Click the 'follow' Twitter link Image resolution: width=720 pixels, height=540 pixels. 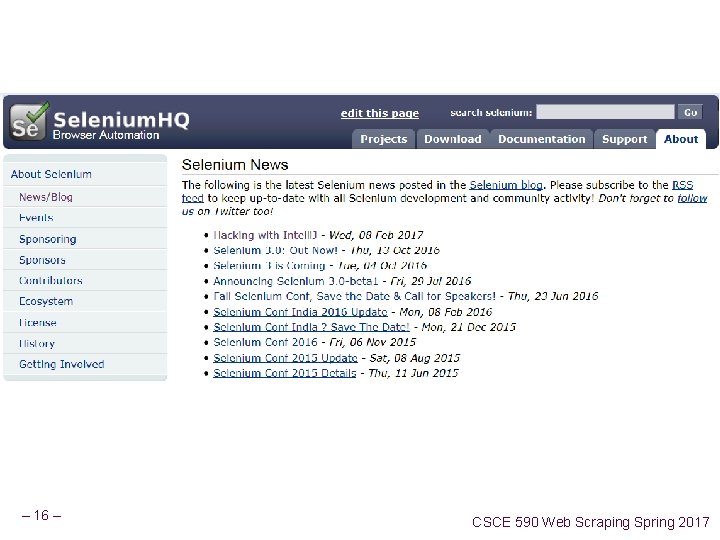point(692,198)
